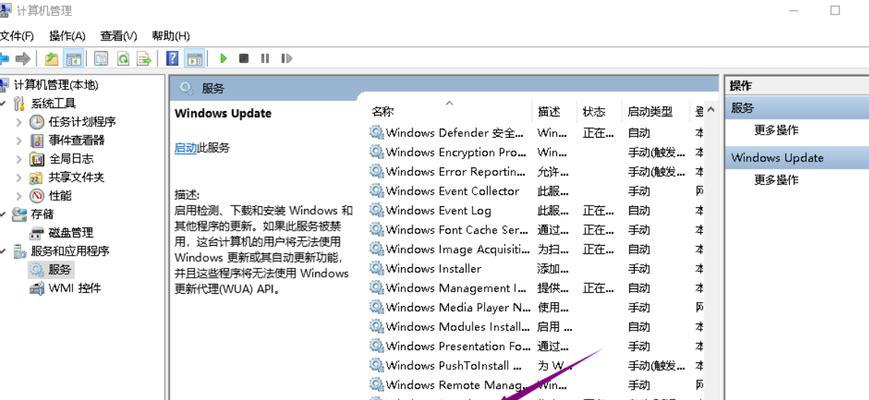Select the Windows Management I... service
Screen dimensions: 869x400
point(455,288)
